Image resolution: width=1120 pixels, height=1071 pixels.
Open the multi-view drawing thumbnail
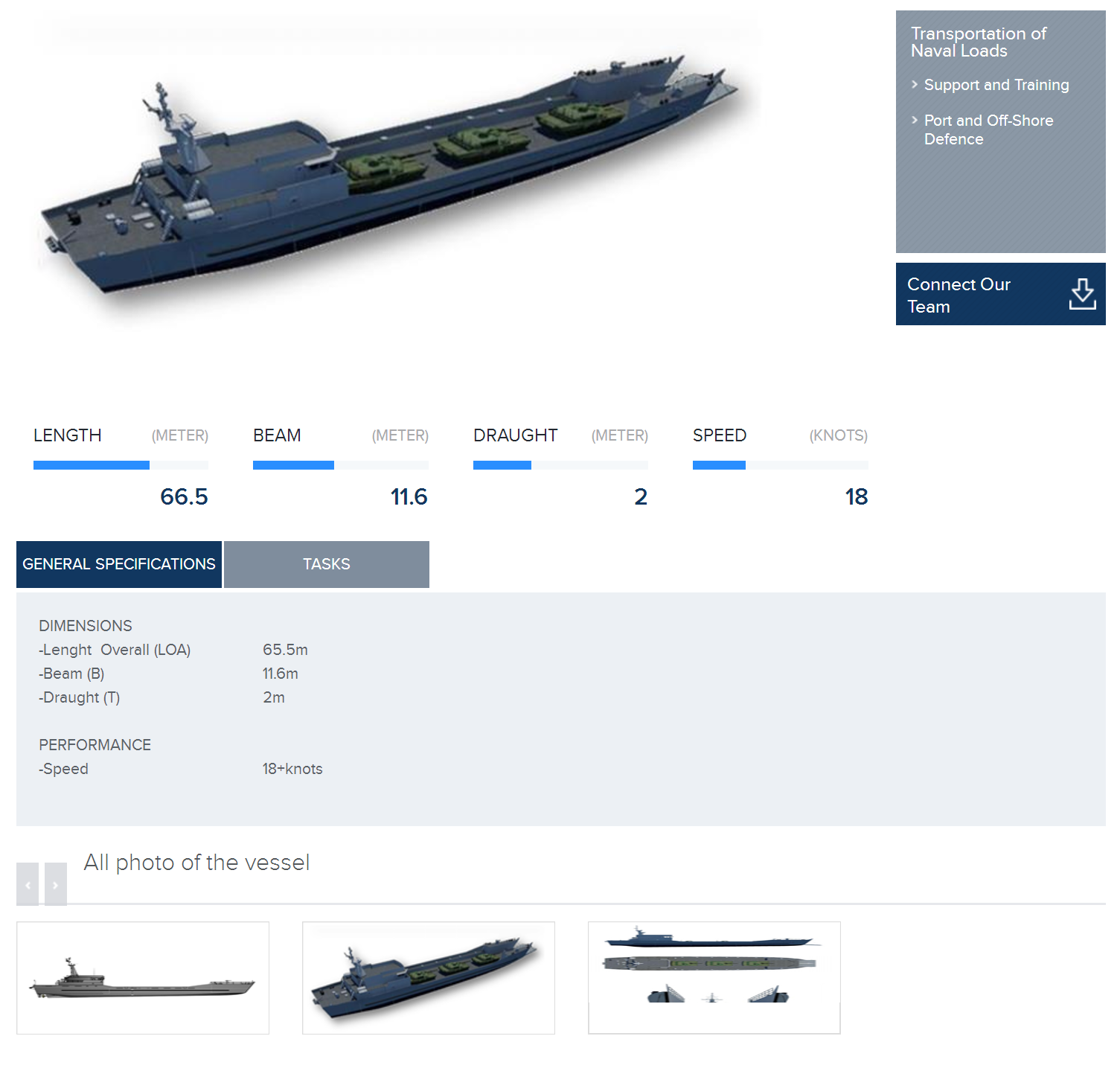click(x=714, y=978)
